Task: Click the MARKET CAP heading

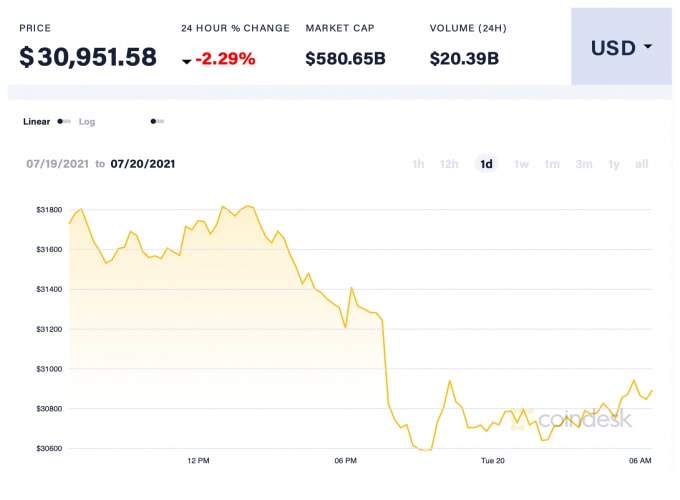Action: pyautogui.click(x=340, y=28)
